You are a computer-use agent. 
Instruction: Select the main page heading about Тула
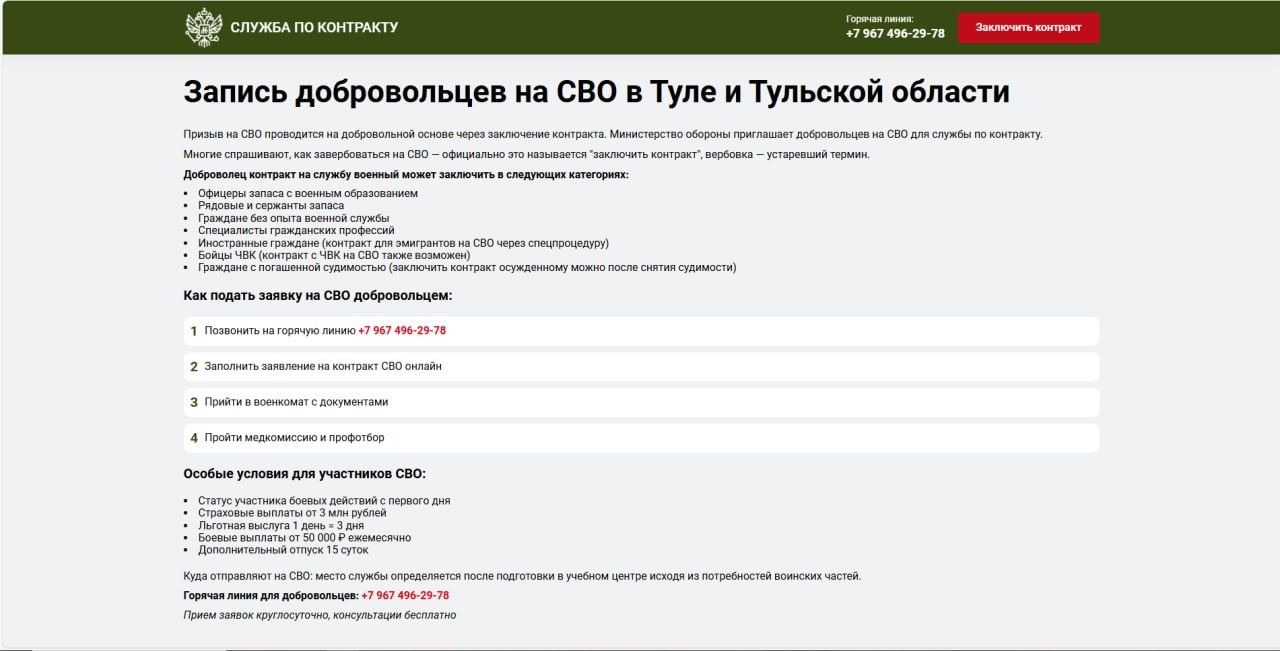point(596,92)
